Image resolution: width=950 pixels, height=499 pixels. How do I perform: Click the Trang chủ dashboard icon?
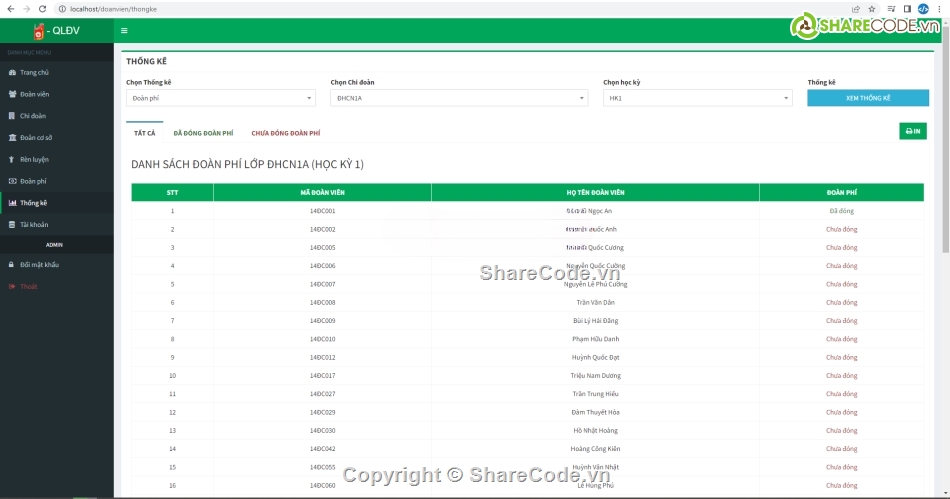12,73
